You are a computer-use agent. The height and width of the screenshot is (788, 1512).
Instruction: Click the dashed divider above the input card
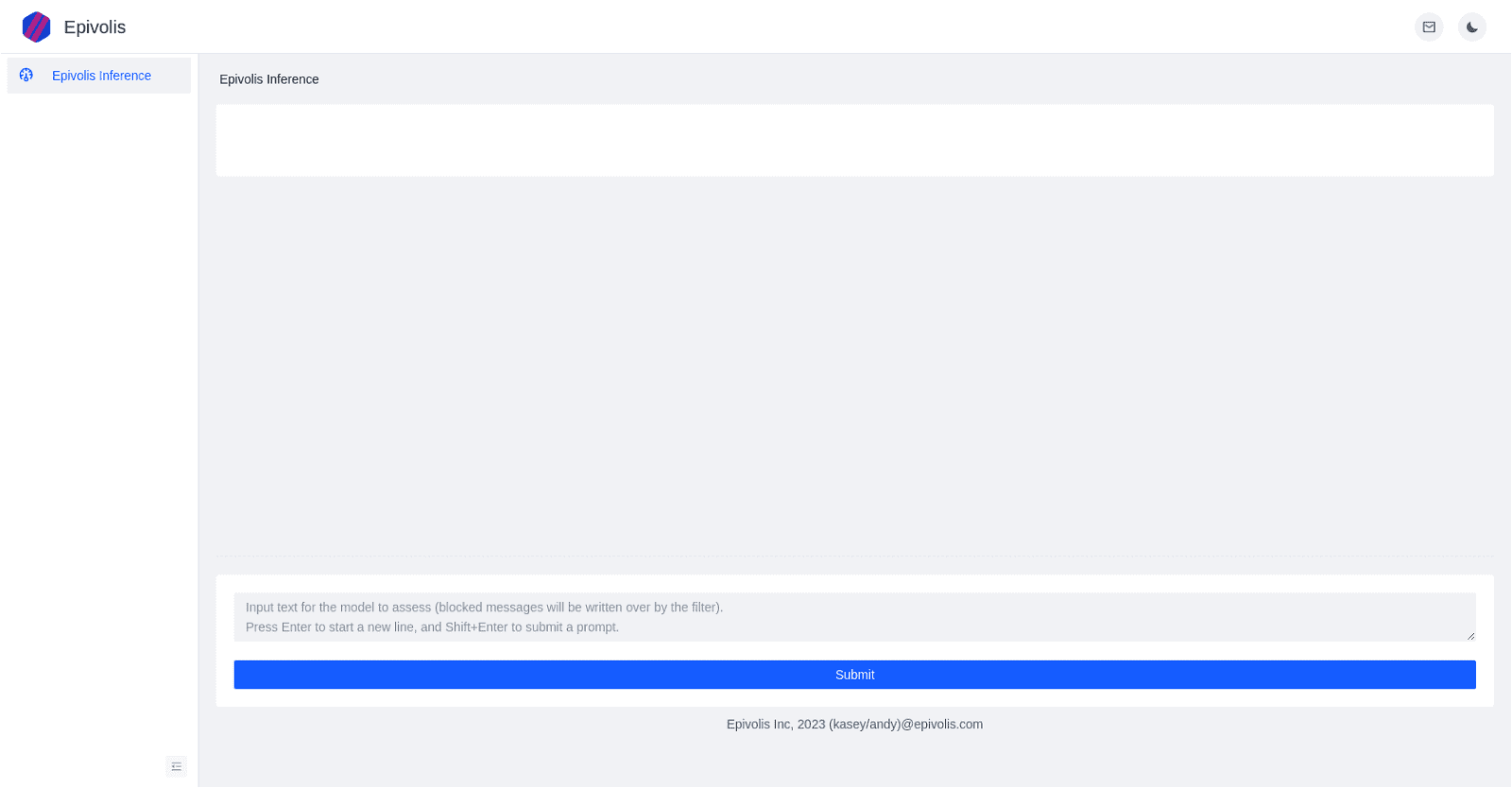[x=854, y=556]
